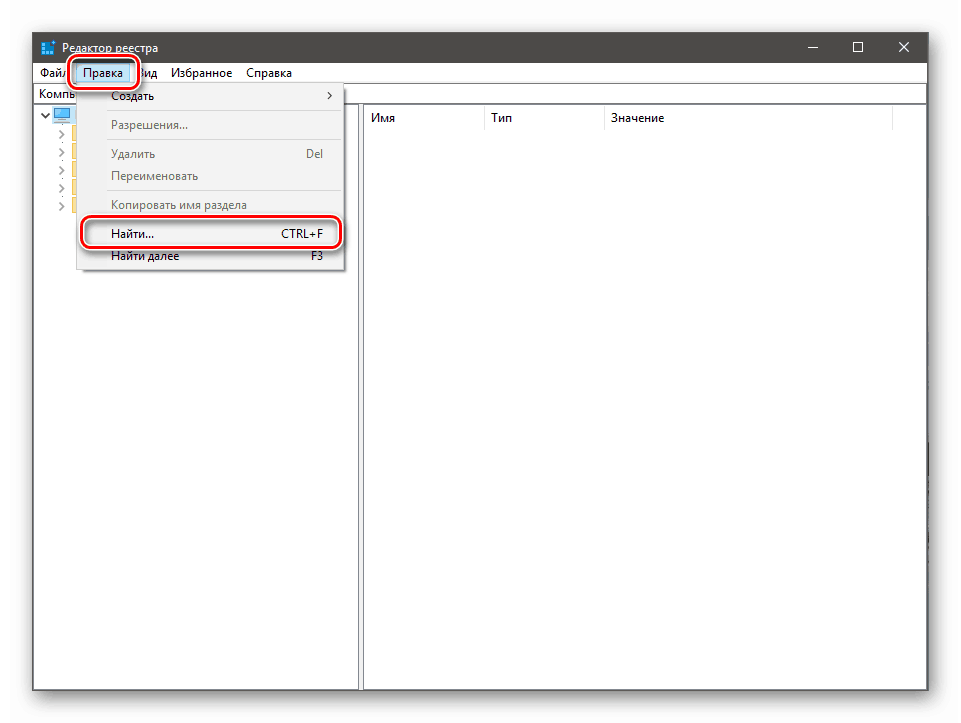Choose Найти далее menu entry
Screen dimensions: 961x723
coord(210,256)
